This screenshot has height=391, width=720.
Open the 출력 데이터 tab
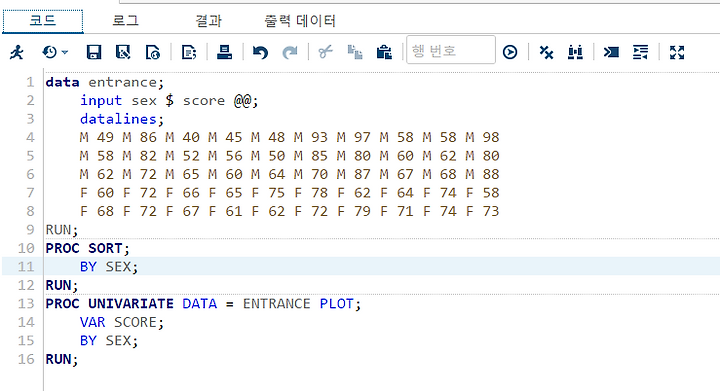[x=300, y=21]
